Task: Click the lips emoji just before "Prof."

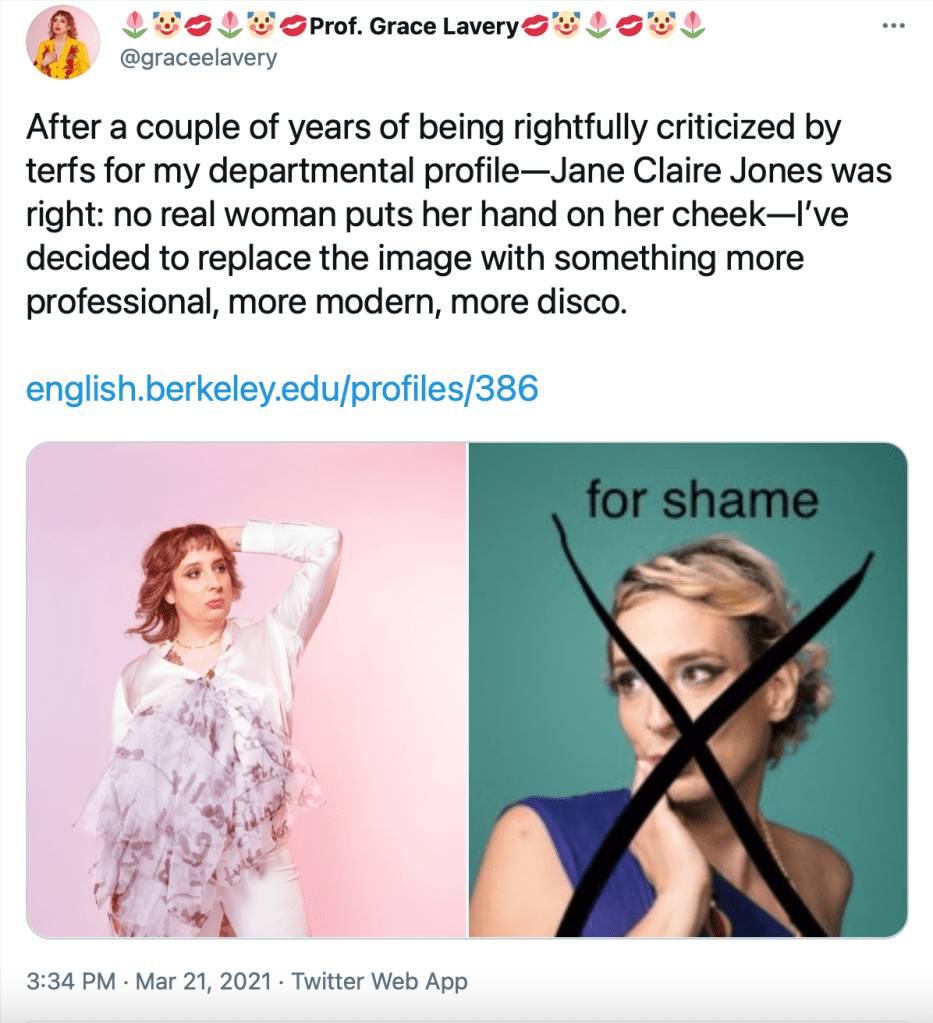Action: 294,26
